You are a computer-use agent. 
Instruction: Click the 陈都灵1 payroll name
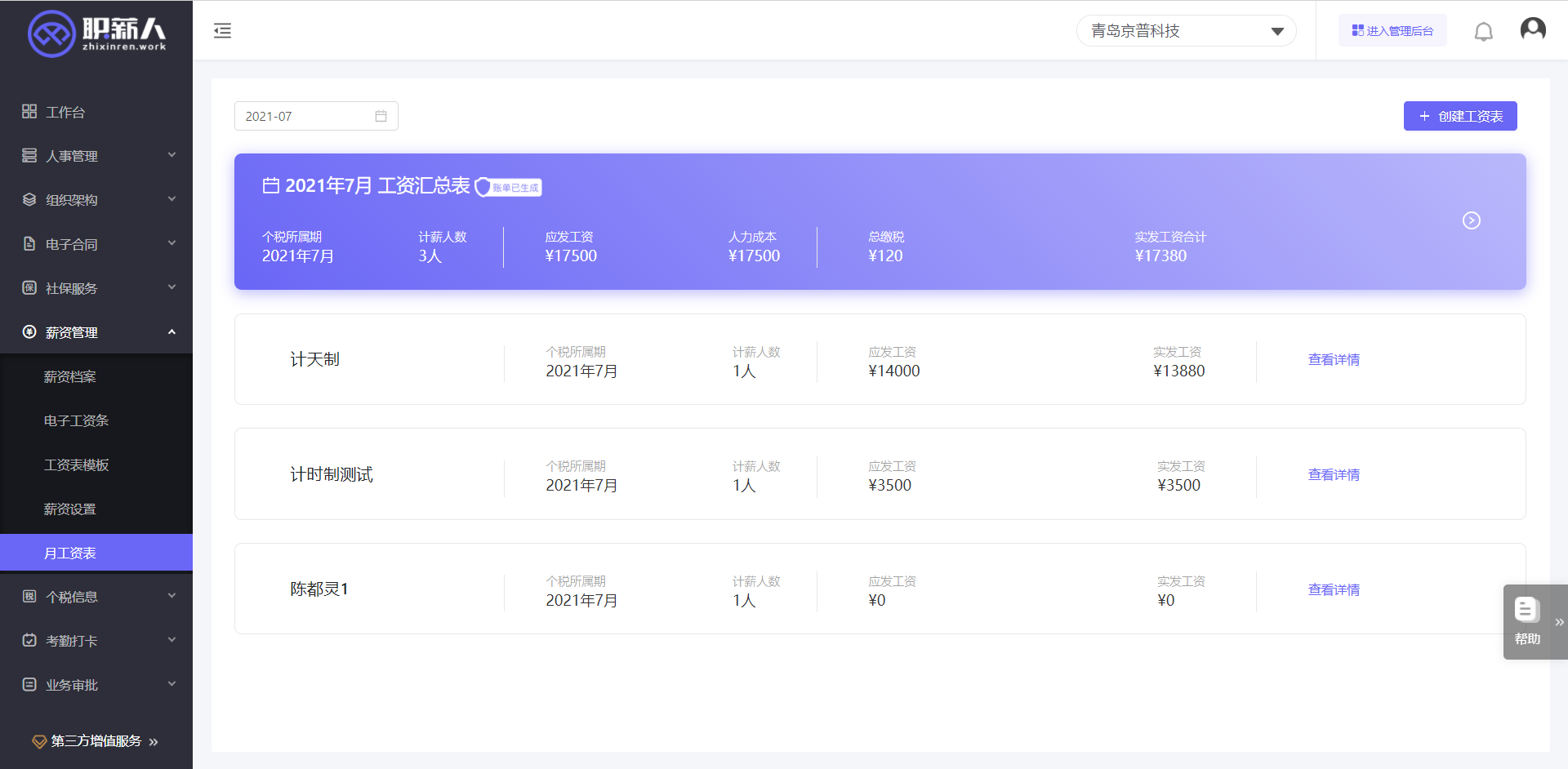[319, 589]
